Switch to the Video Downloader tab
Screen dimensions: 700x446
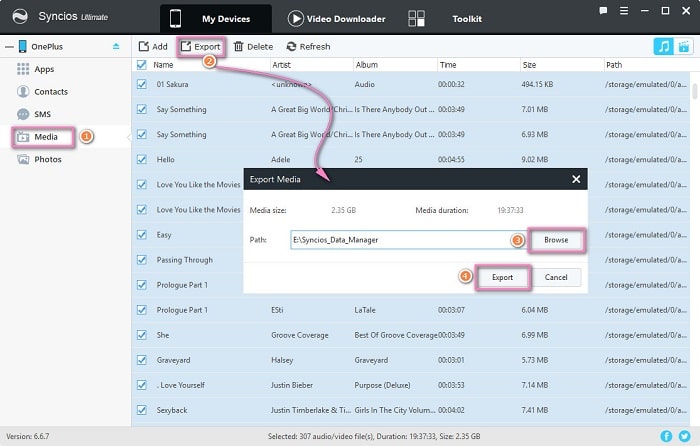point(340,18)
